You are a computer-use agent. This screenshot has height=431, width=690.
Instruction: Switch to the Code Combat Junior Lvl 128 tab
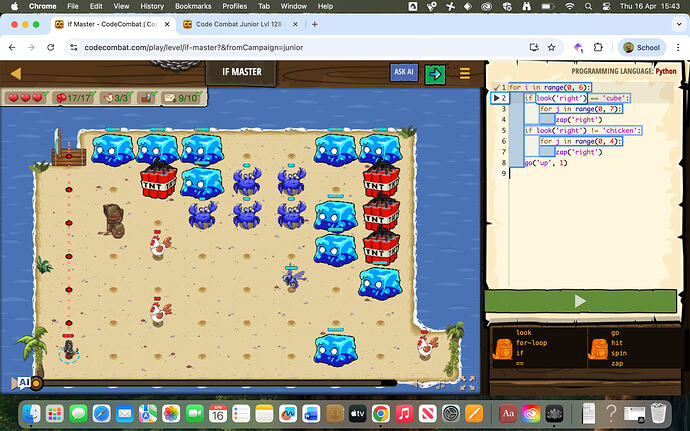tap(239, 24)
